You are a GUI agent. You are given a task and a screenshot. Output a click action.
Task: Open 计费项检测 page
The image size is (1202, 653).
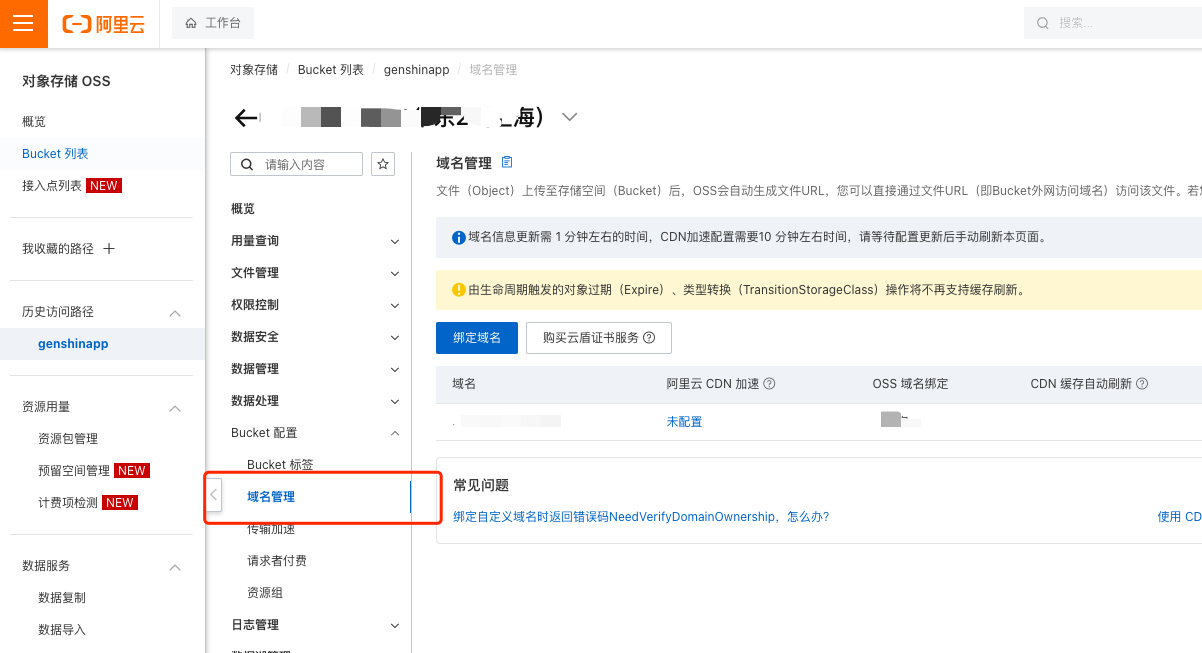(x=68, y=502)
